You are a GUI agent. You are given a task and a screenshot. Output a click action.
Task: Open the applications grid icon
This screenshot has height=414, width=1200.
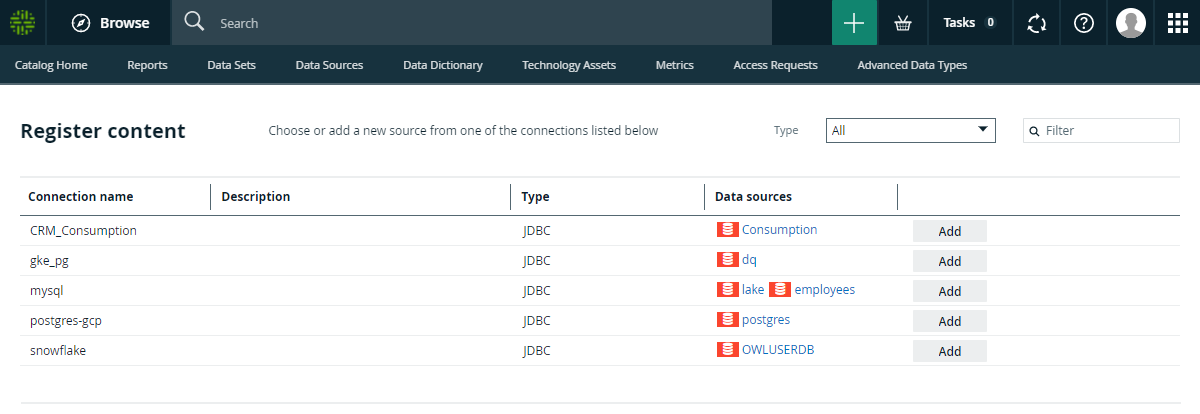[x=1177, y=23]
